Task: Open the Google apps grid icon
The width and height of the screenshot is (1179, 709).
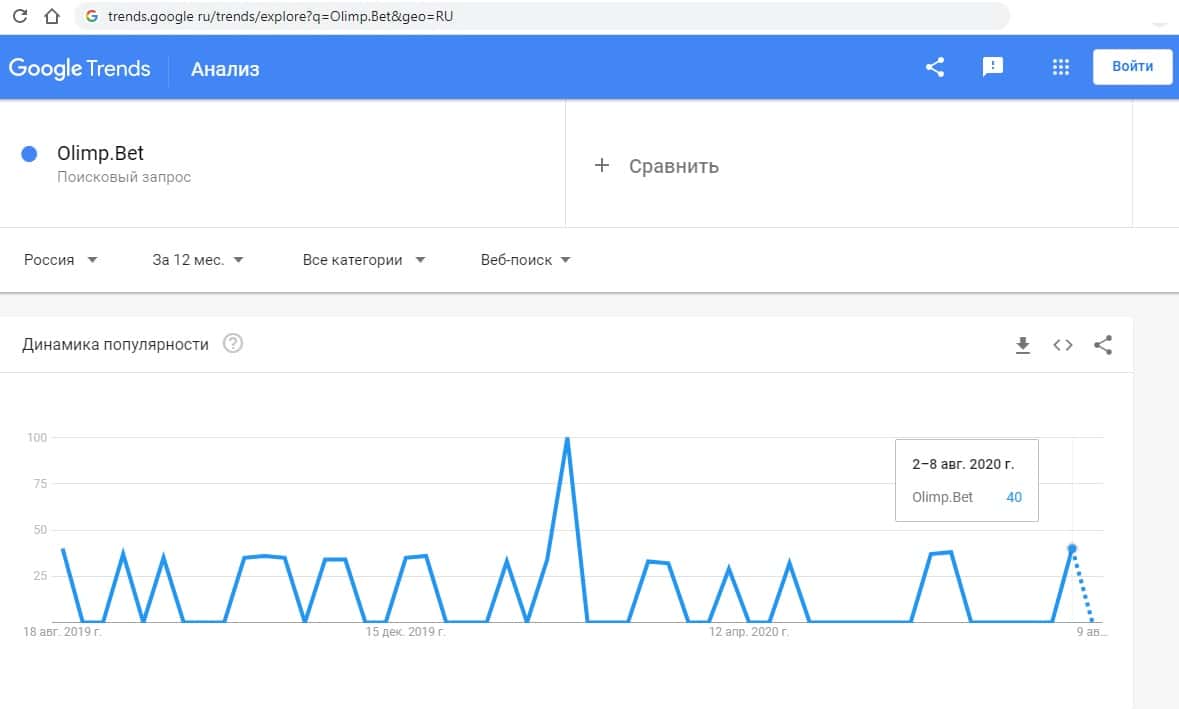Action: tap(1061, 67)
